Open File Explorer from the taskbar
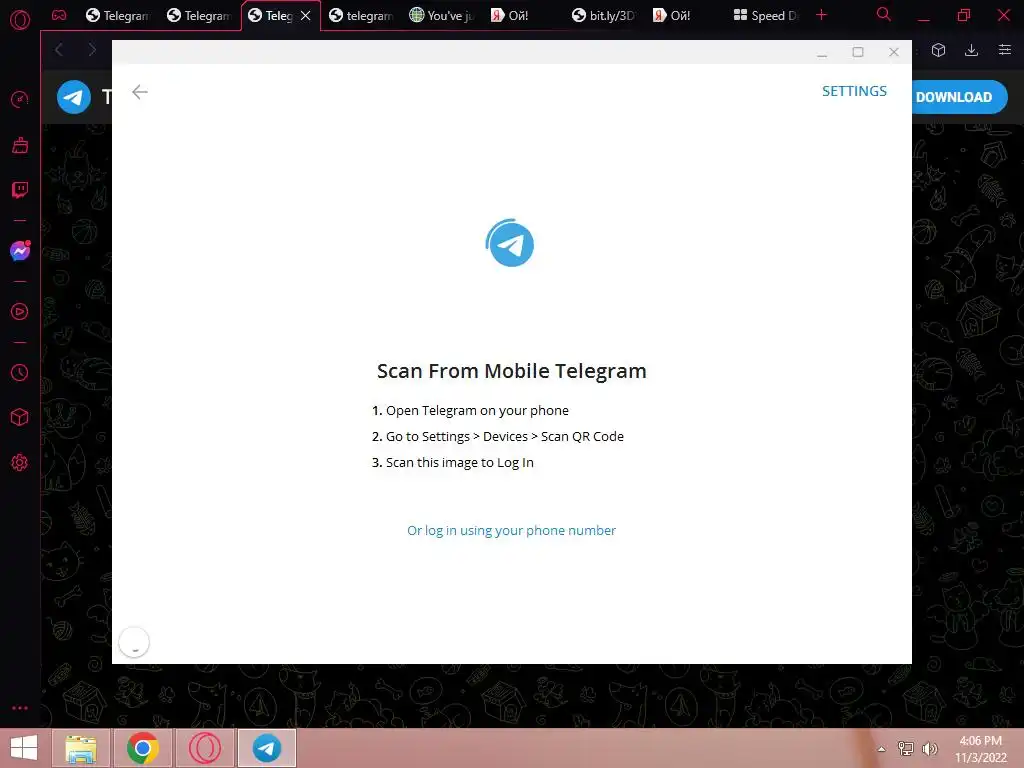The height and width of the screenshot is (768, 1024). point(81,748)
